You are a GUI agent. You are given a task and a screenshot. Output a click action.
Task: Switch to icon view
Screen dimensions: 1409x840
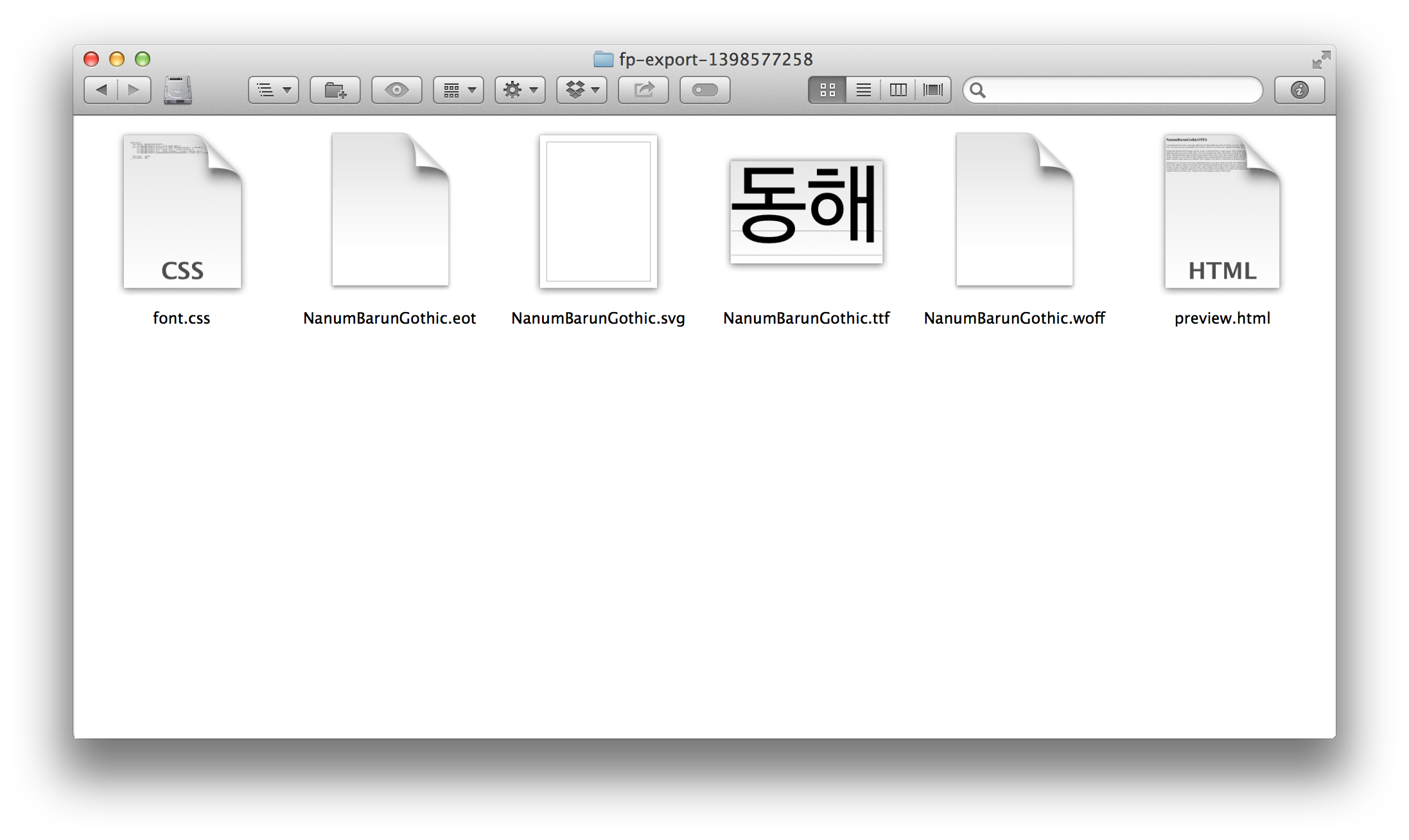tap(827, 90)
